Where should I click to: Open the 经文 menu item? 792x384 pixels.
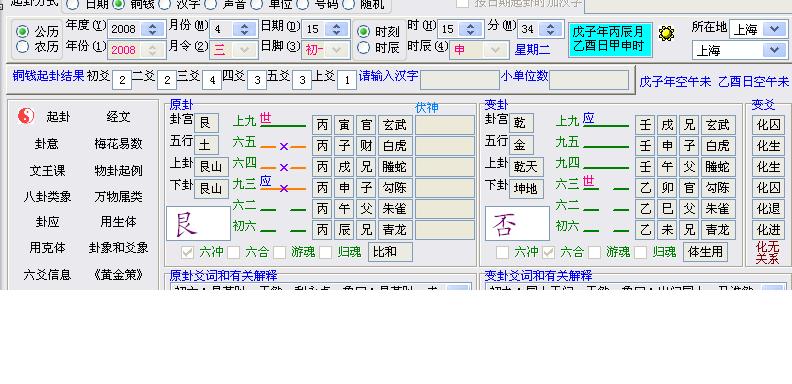click(x=119, y=117)
